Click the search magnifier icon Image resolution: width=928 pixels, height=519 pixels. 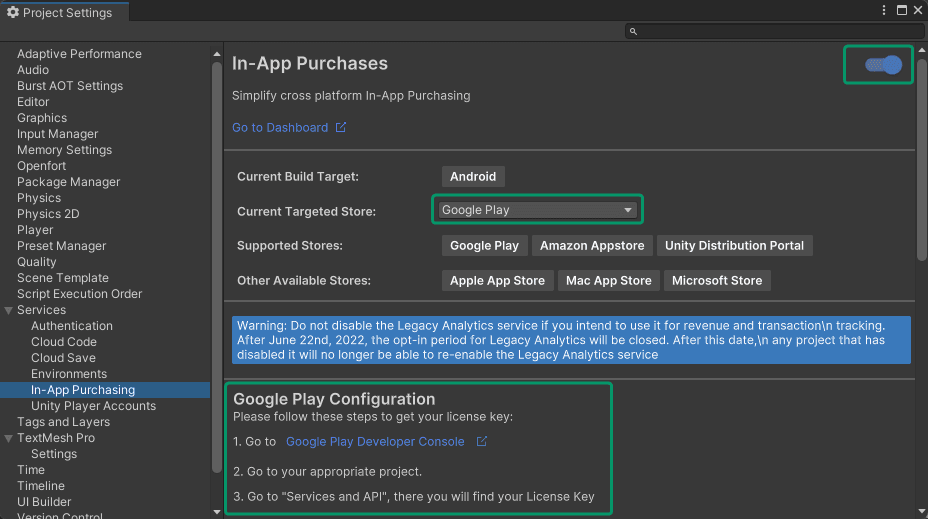633,31
